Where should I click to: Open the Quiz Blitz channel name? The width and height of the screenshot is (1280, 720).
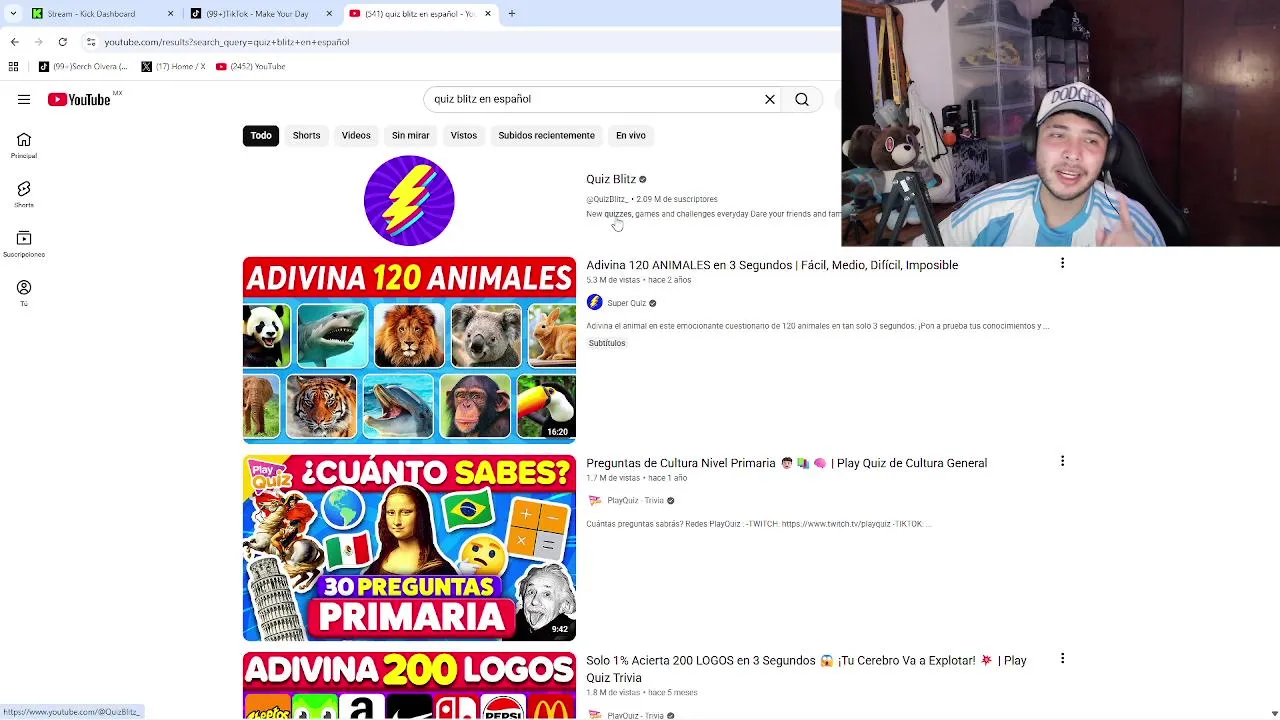point(611,179)
